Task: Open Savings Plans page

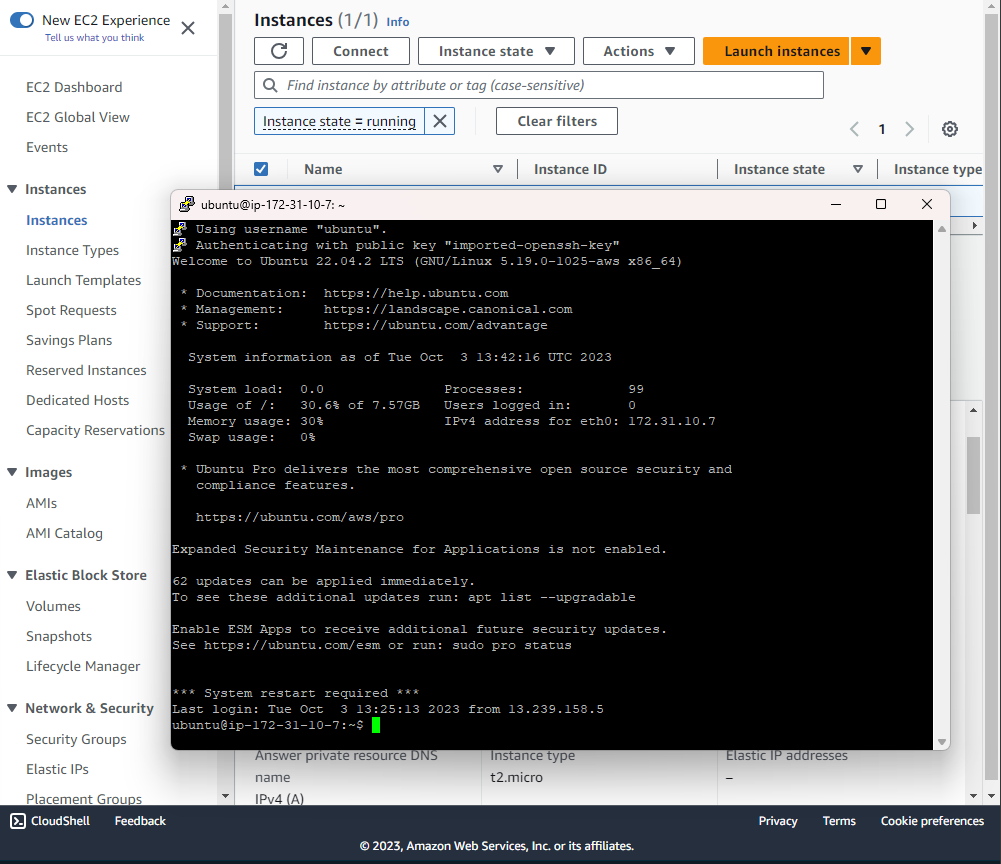Action: point(69,340)
